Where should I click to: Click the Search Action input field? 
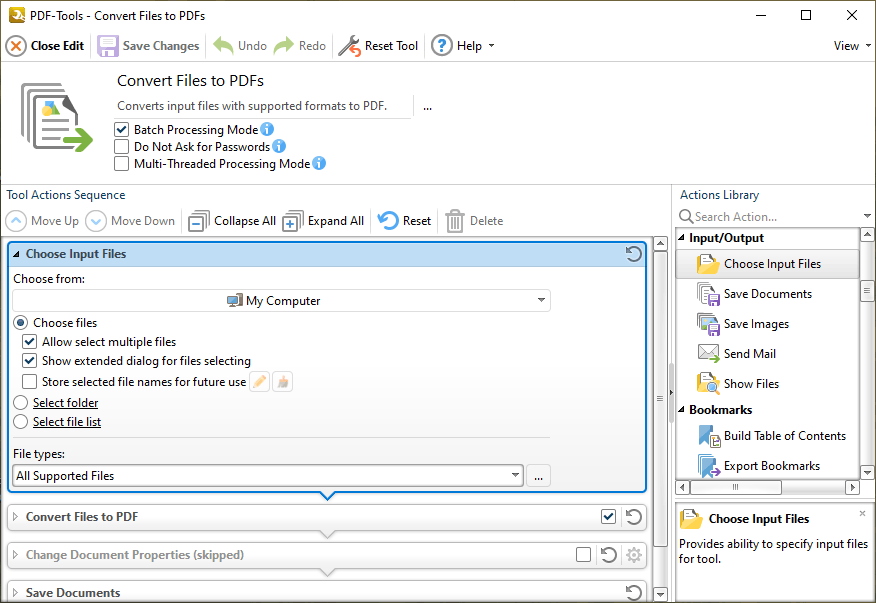pos(760,216)
